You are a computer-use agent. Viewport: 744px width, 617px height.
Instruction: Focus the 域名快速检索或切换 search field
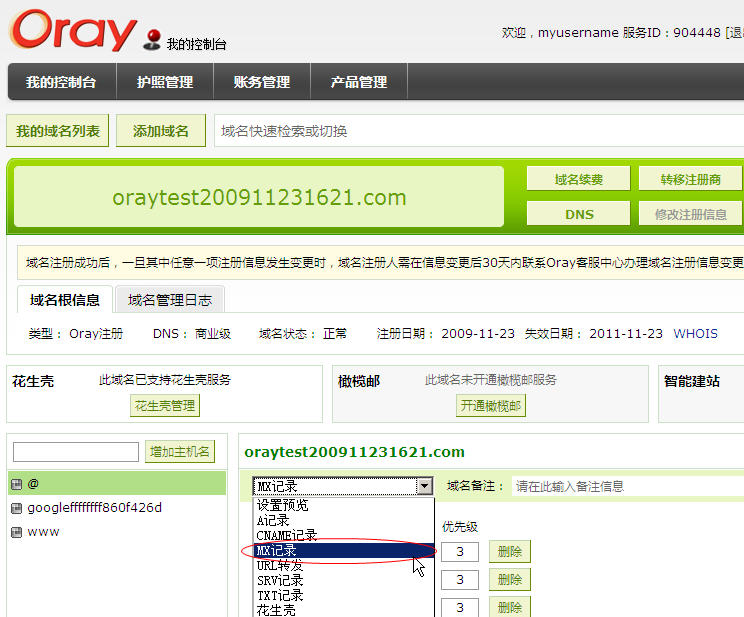tap(479, 131)
